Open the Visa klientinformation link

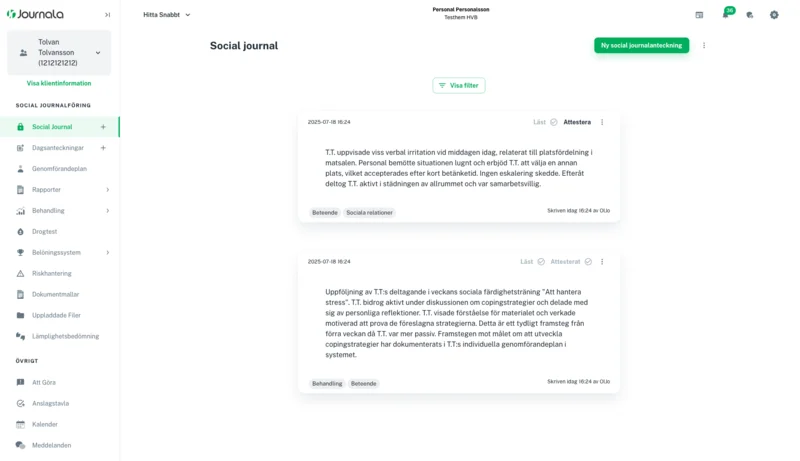[59, 83]
